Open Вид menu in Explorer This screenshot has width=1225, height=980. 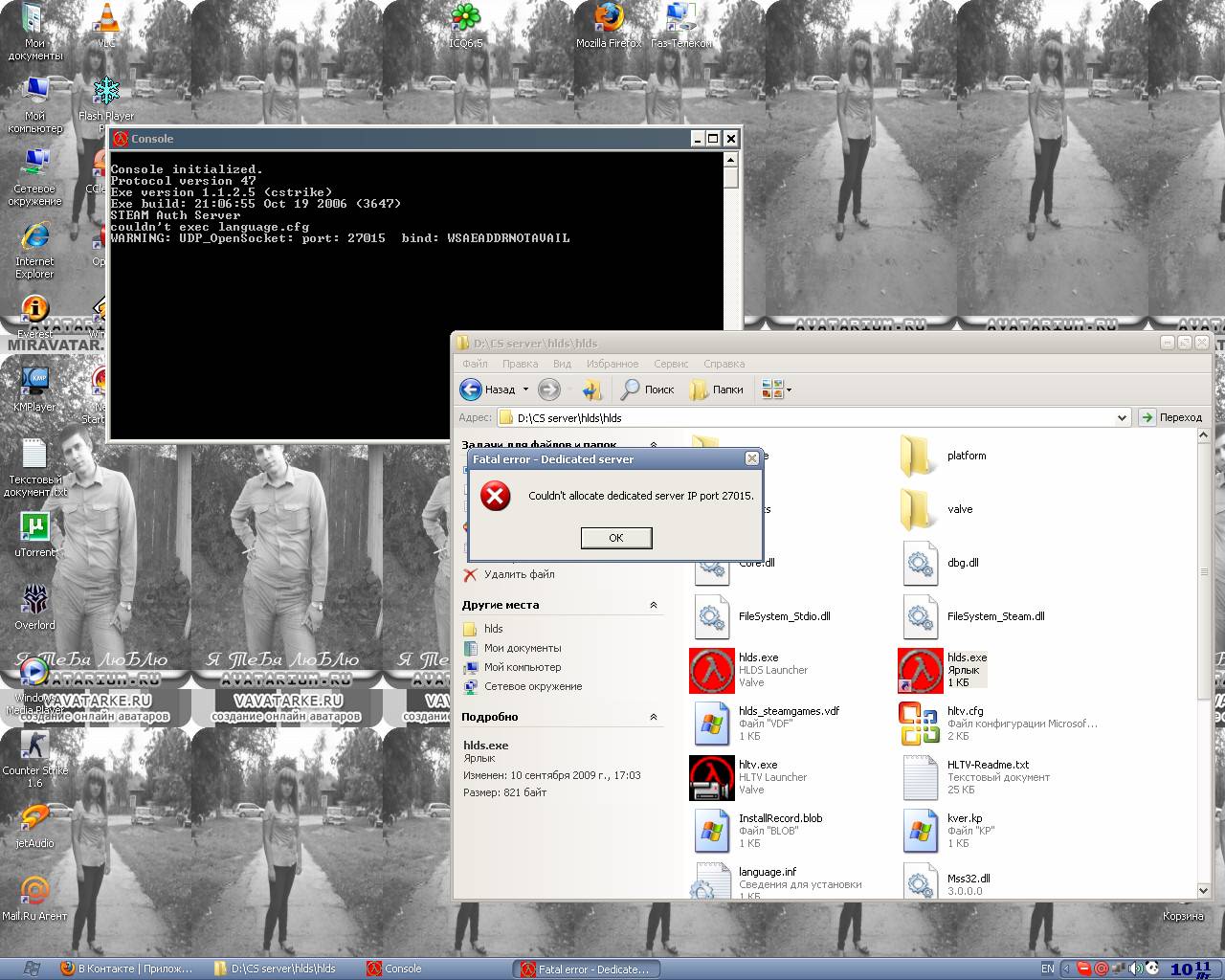tap(562, 364)
